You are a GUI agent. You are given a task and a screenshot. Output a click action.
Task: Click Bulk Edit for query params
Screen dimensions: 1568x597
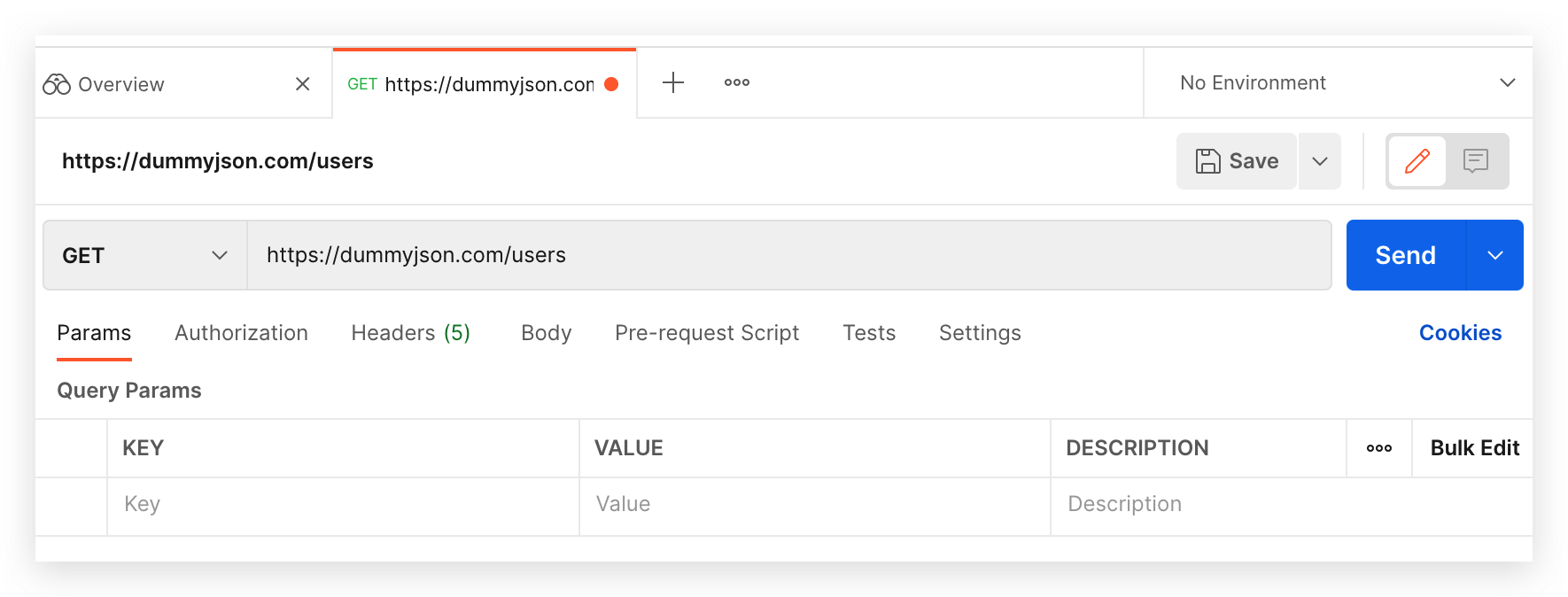(1474, 448)
